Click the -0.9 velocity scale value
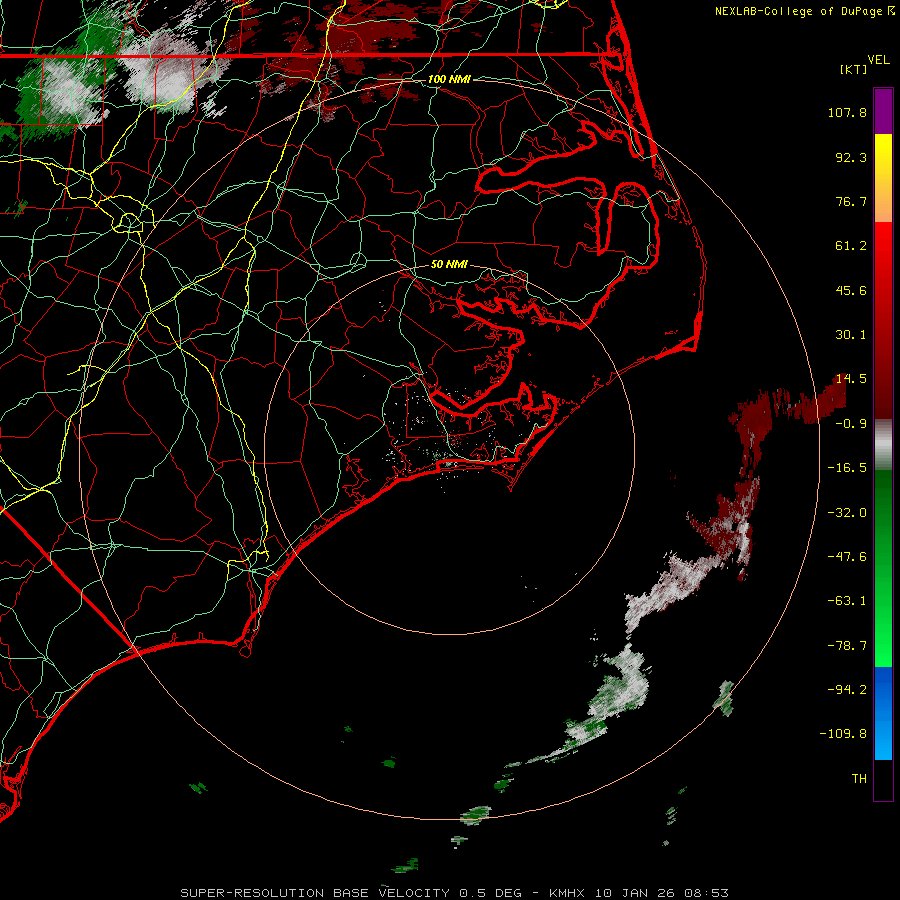900x900 pixels. 851,424
